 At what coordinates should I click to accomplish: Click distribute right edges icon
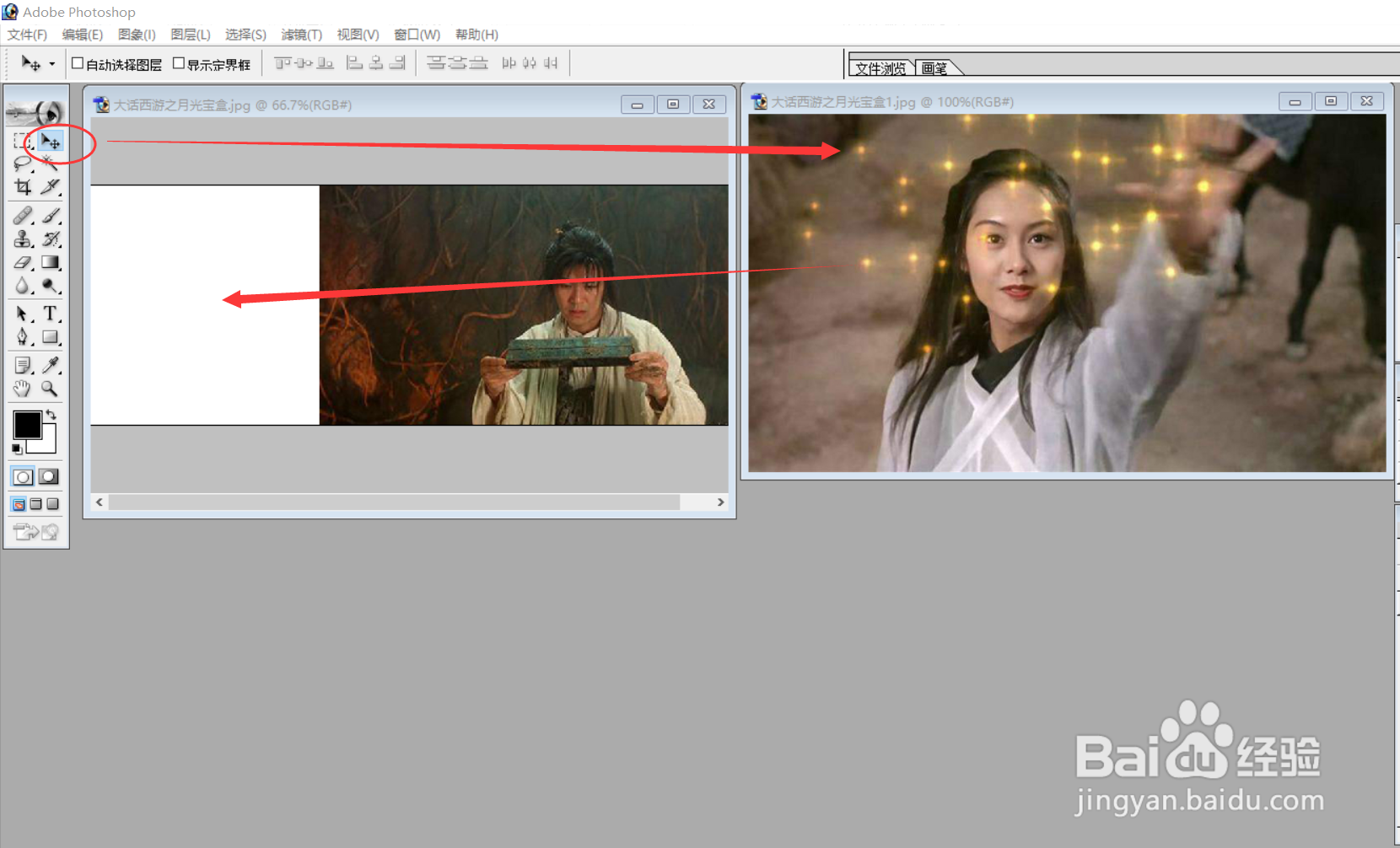tap(551, 63)
